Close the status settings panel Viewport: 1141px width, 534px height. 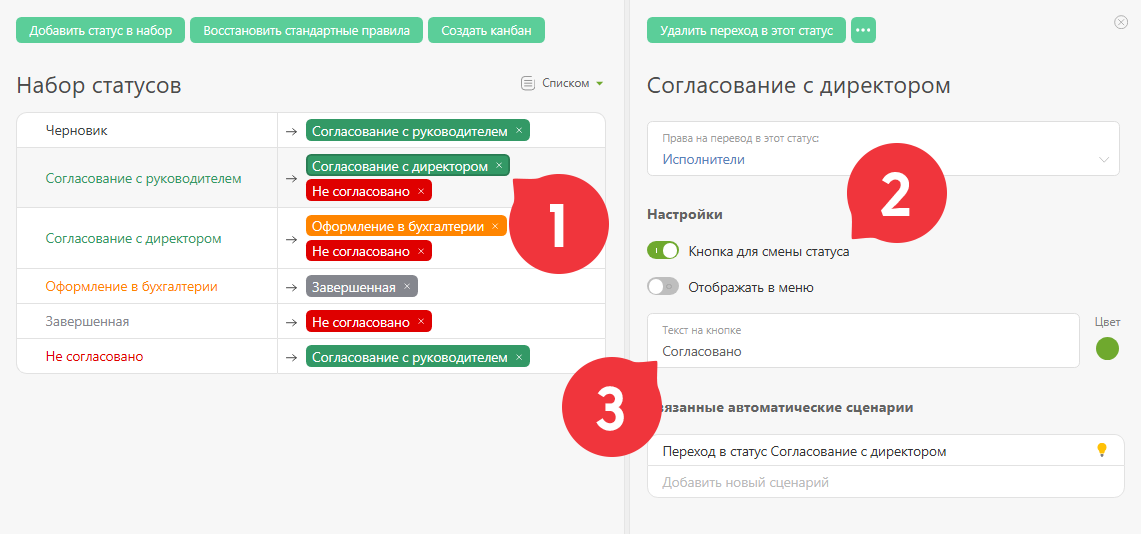tap(1121, 23)
